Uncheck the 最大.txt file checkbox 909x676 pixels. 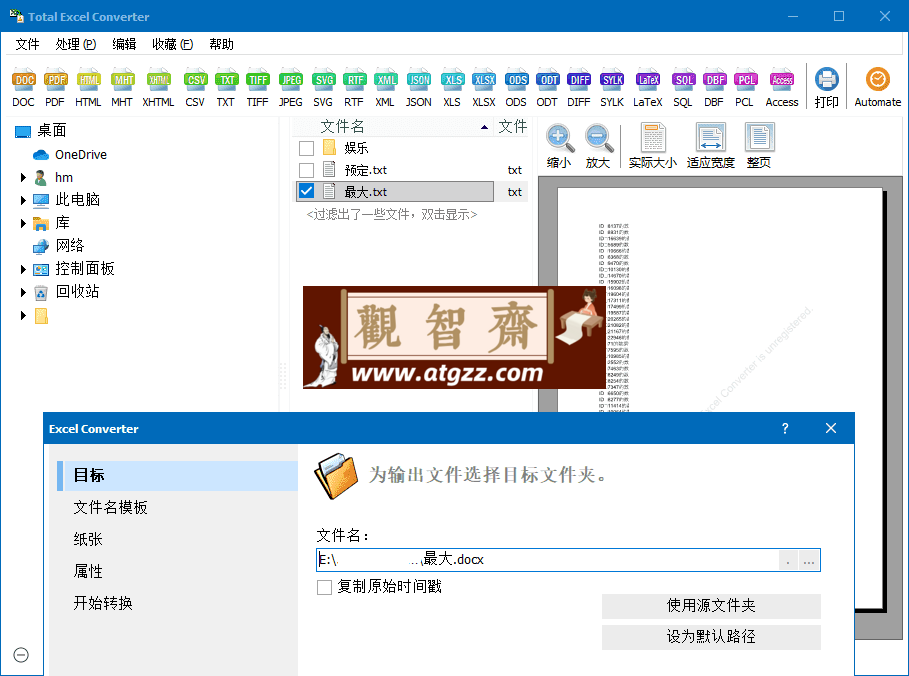click(306, 191)
